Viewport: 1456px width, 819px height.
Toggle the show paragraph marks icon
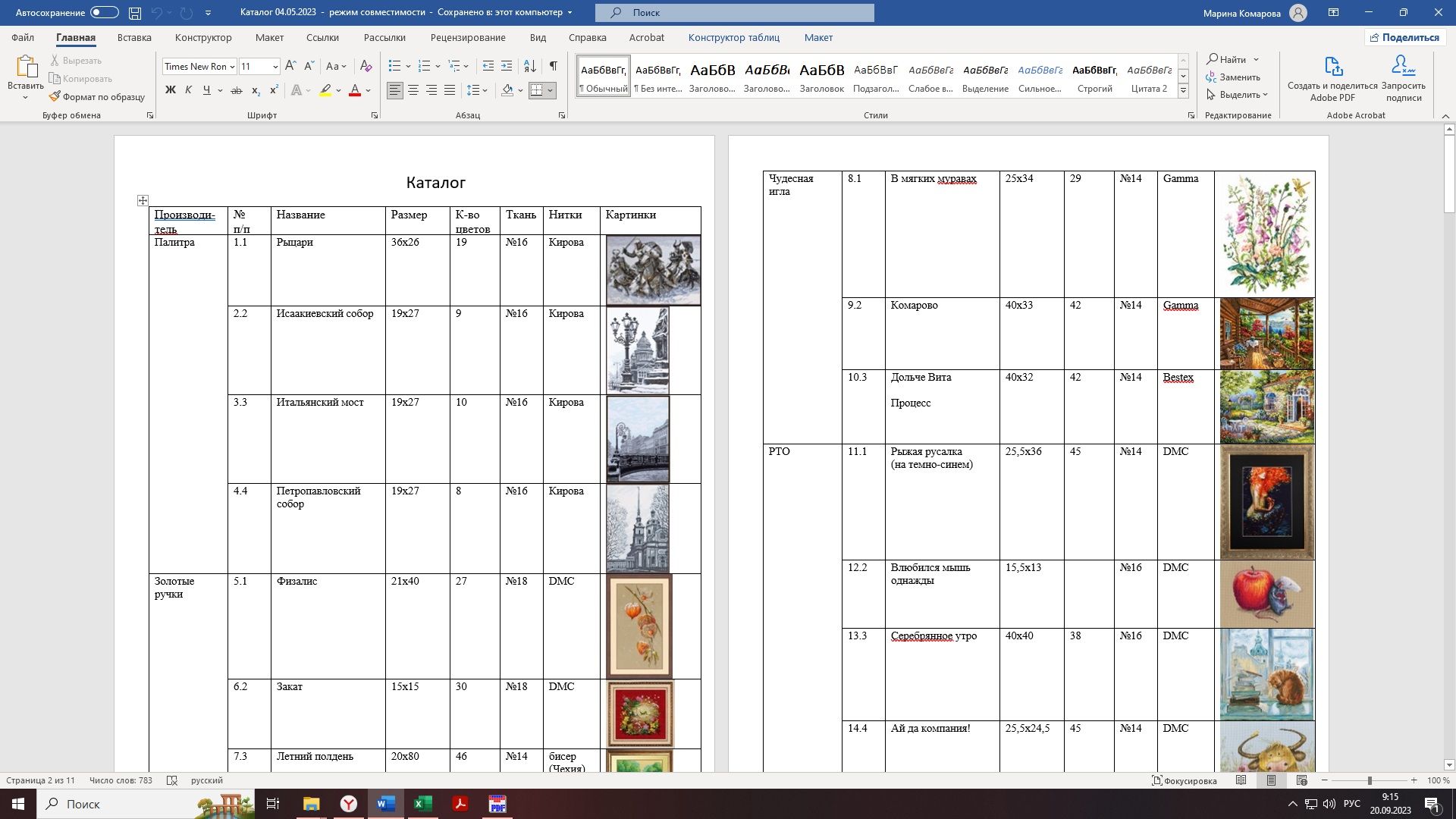point(554,66)
